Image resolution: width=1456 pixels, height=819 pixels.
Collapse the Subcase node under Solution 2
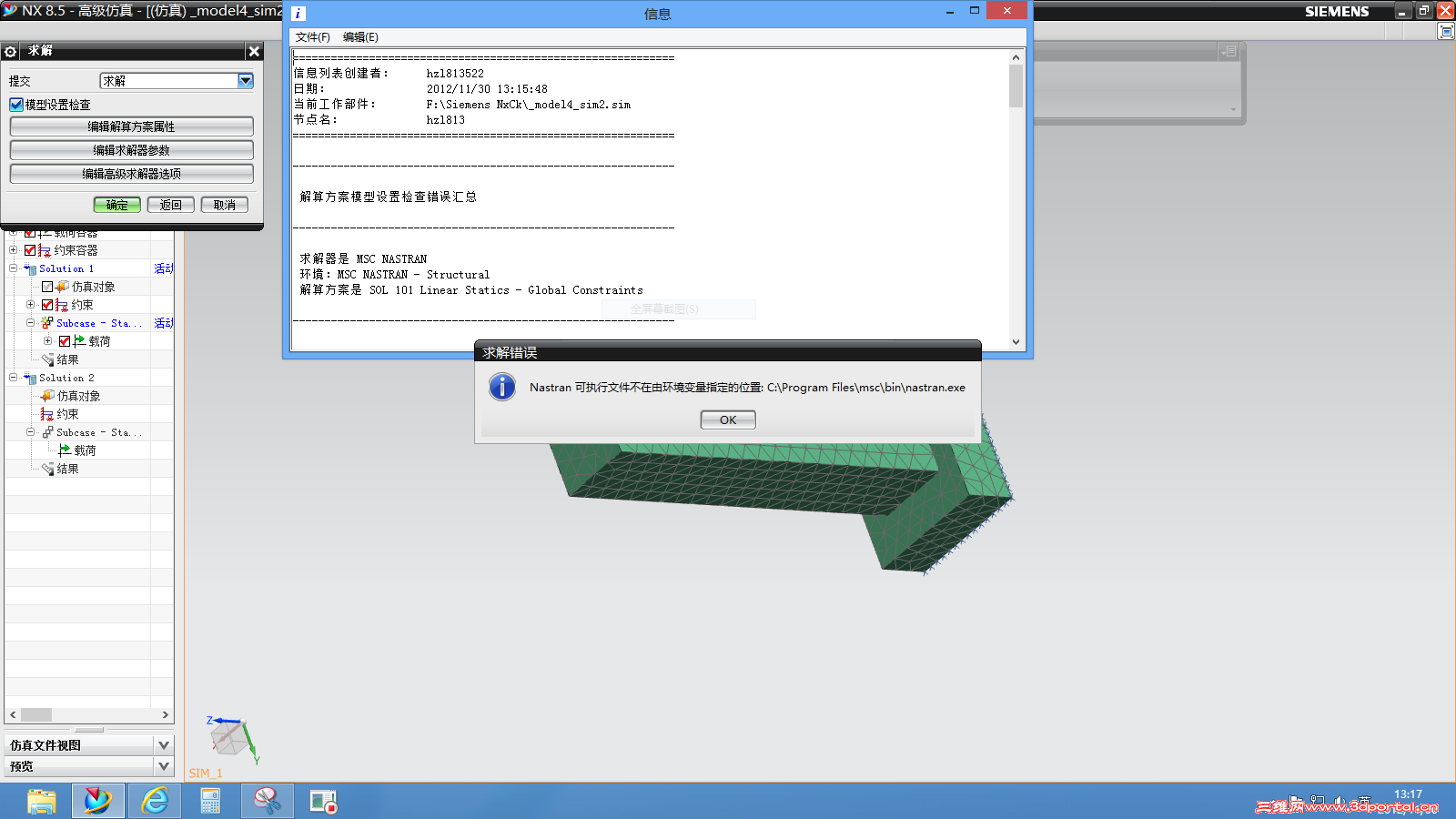[x=31, y=432]
